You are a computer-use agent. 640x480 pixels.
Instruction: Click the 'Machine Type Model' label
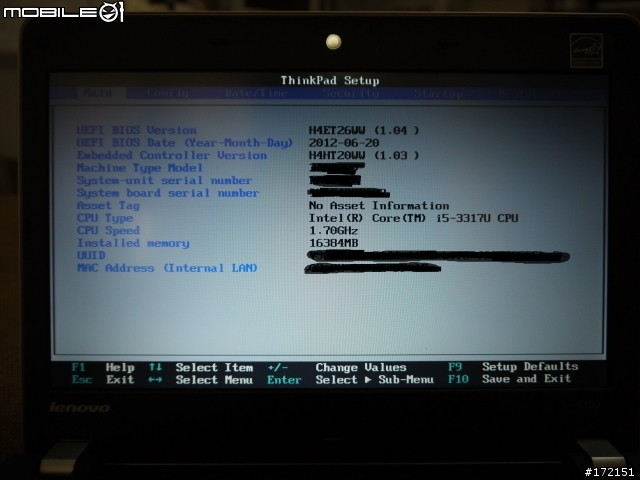pos(140,168)
